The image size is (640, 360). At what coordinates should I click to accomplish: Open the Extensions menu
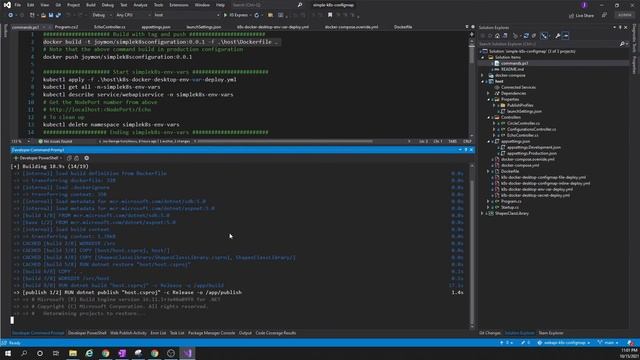point(179,5)
